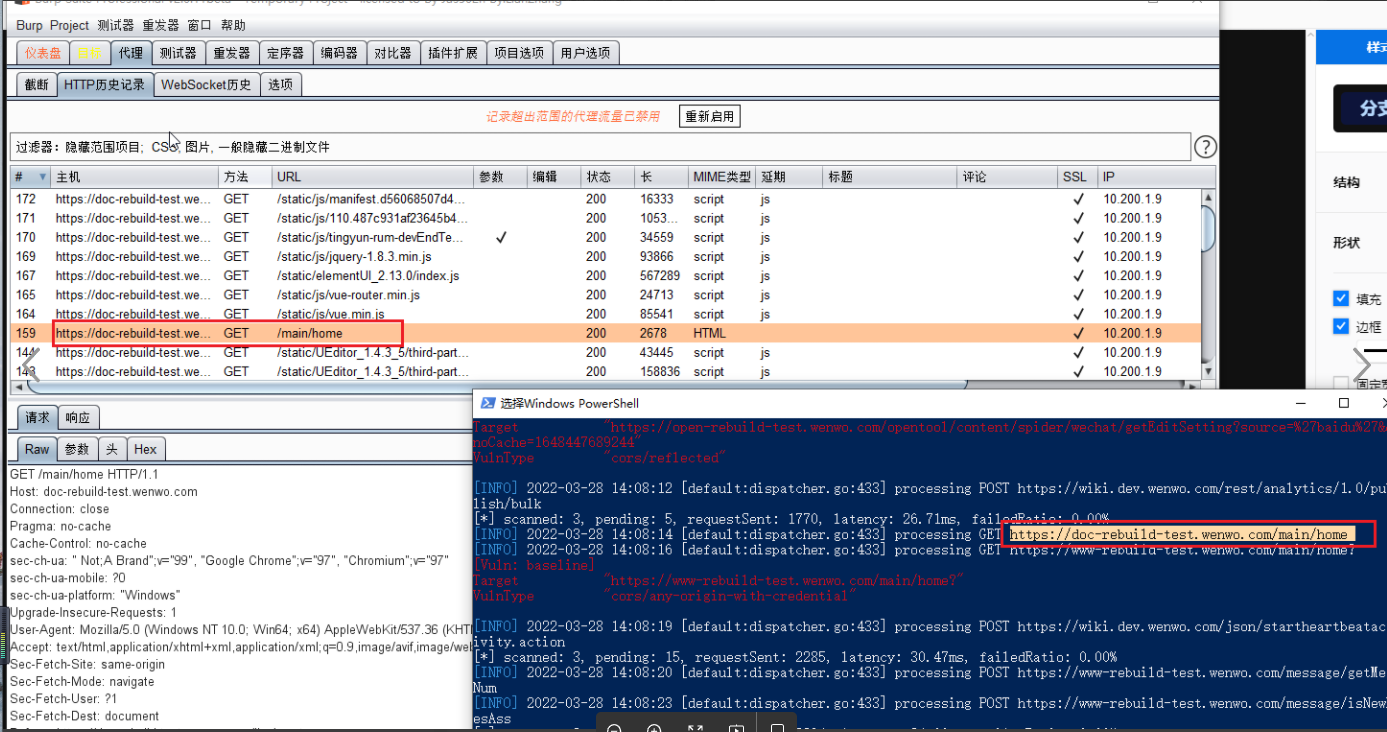
Task: Uncheck the 填充 checkbox in the right panel
Action: tap(1341, 298)
